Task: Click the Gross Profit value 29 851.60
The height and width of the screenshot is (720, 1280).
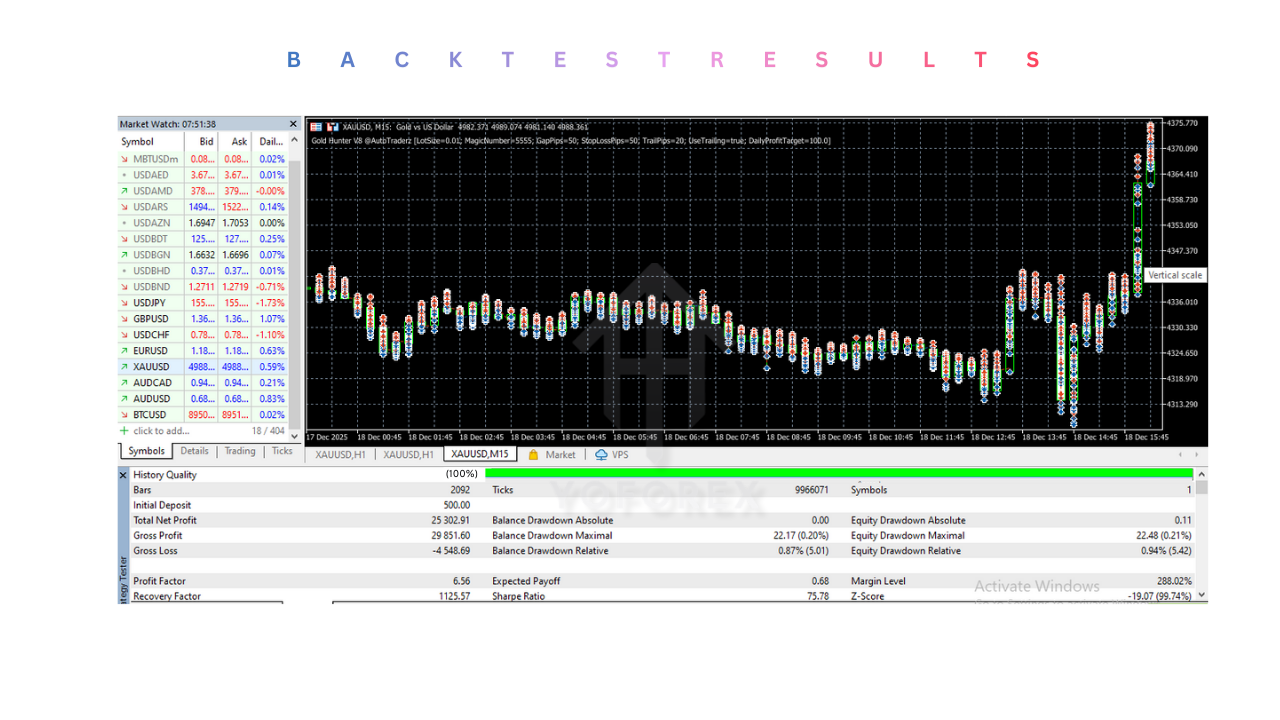Action: point(450,535)
